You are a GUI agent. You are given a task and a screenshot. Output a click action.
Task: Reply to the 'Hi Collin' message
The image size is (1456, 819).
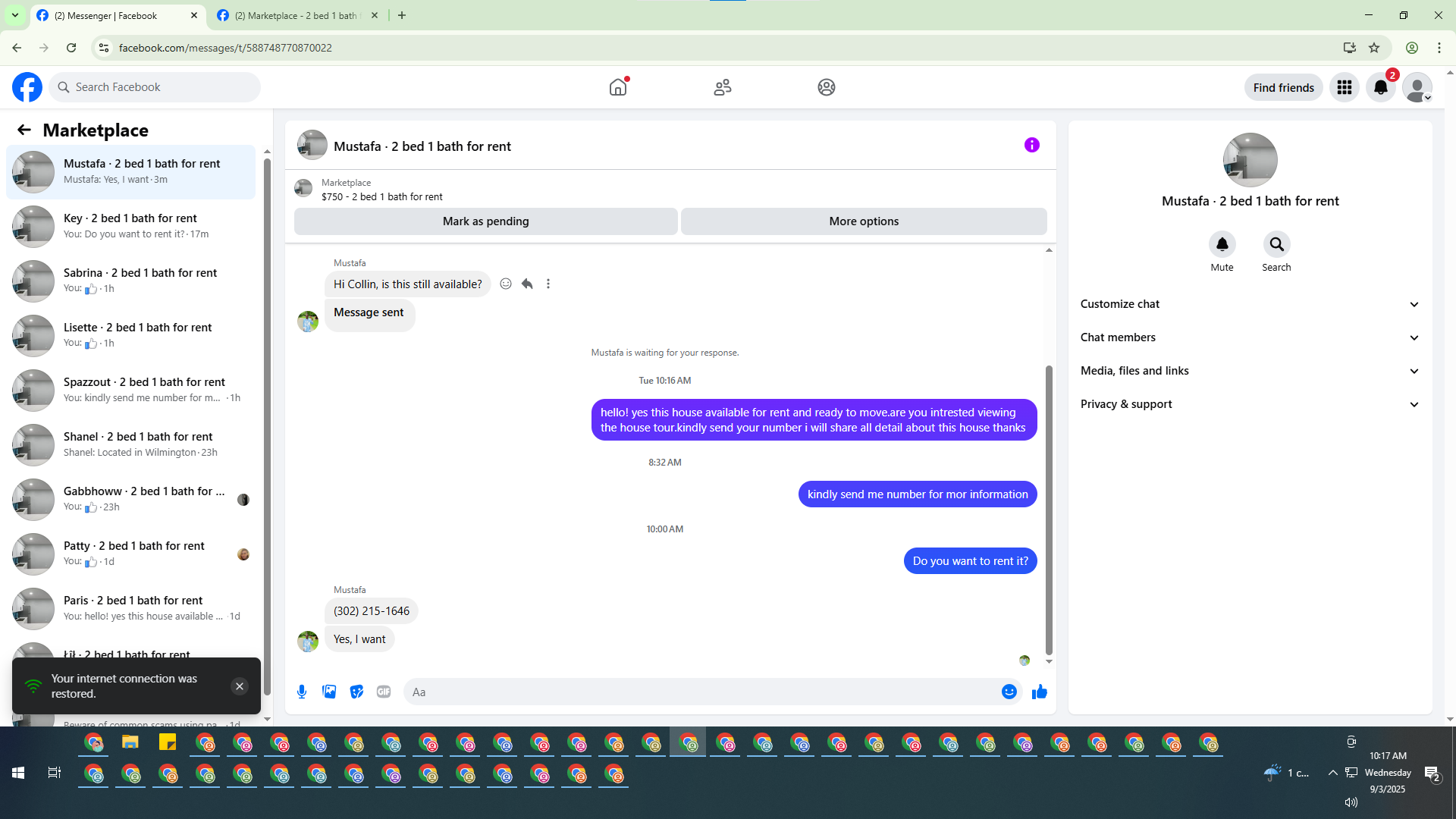[x=527, y=284]
